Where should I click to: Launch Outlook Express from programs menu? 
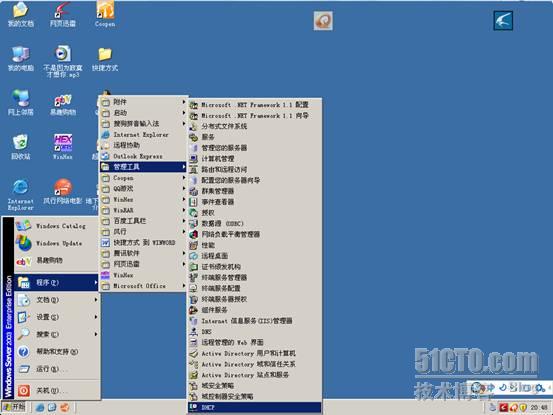[x=143, y=156]
